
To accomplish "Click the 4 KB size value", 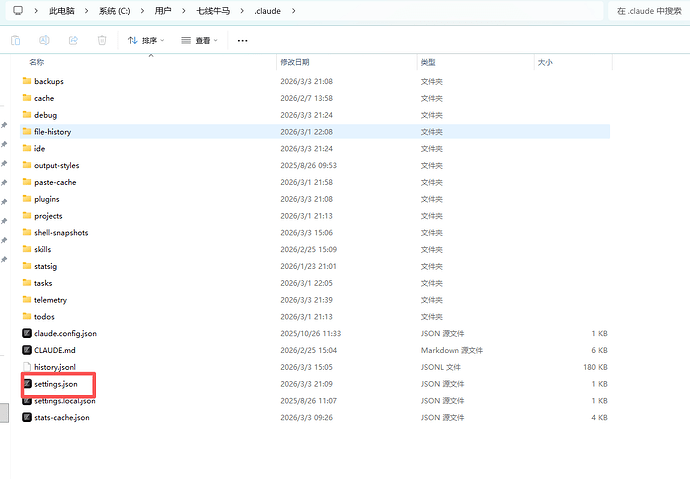I will point(599,418).
